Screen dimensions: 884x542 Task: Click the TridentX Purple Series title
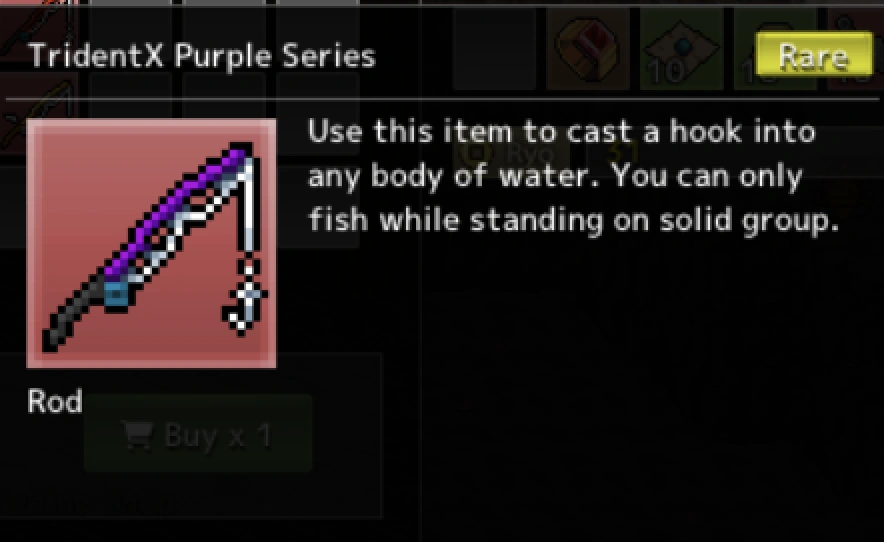click(x=202, y=56)
